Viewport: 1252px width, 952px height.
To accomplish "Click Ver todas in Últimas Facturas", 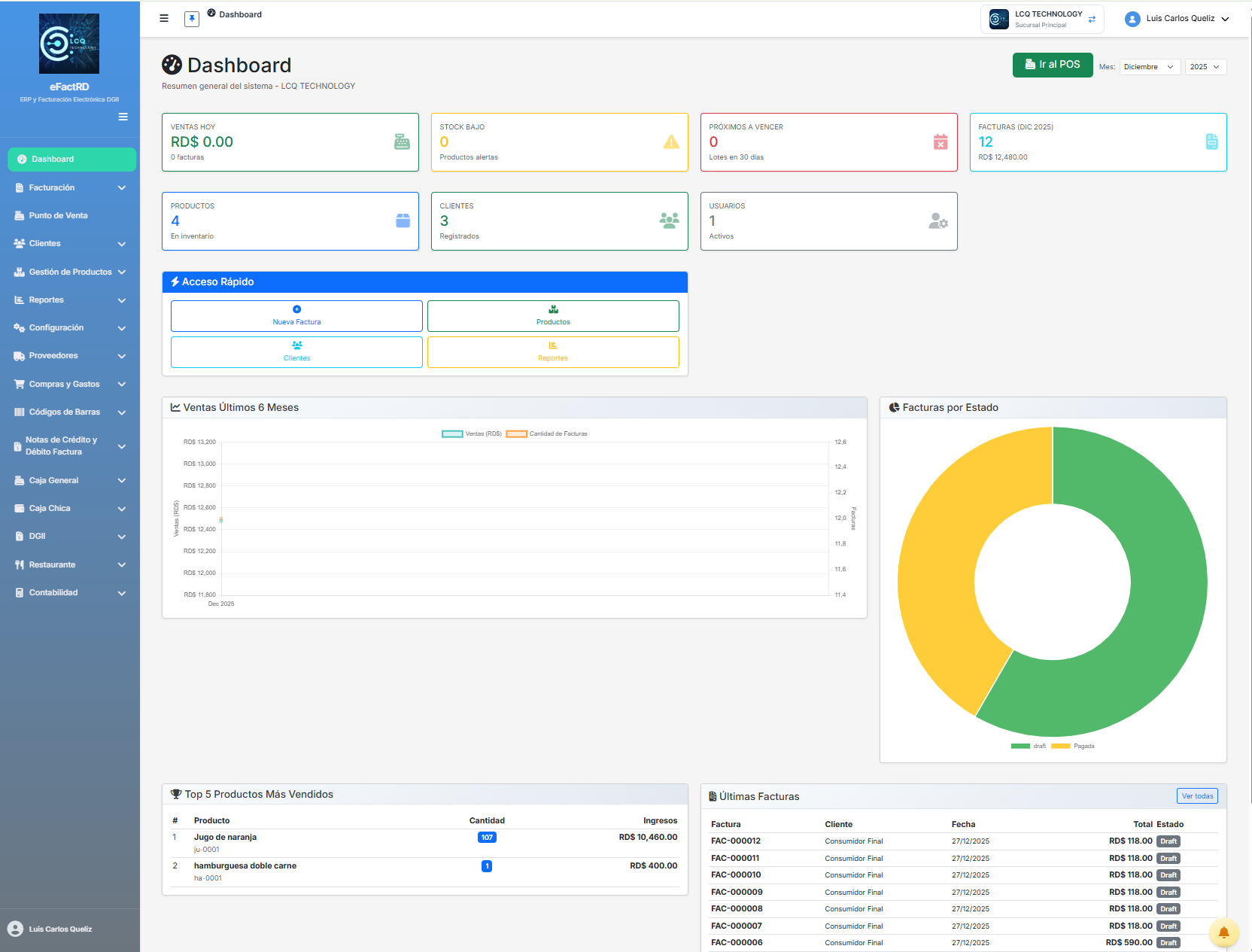I will [x=1196, y=796].
